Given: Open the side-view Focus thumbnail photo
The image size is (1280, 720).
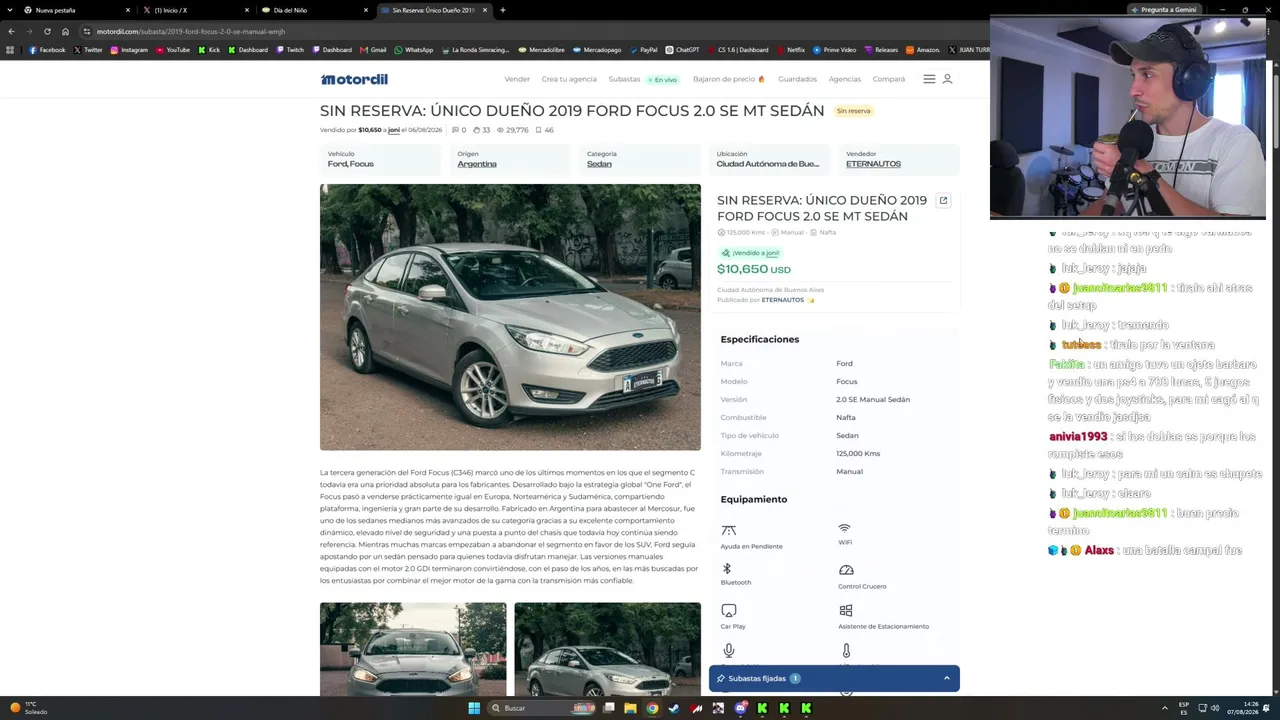Looking at the screenshot, I should tap(608, 649).
